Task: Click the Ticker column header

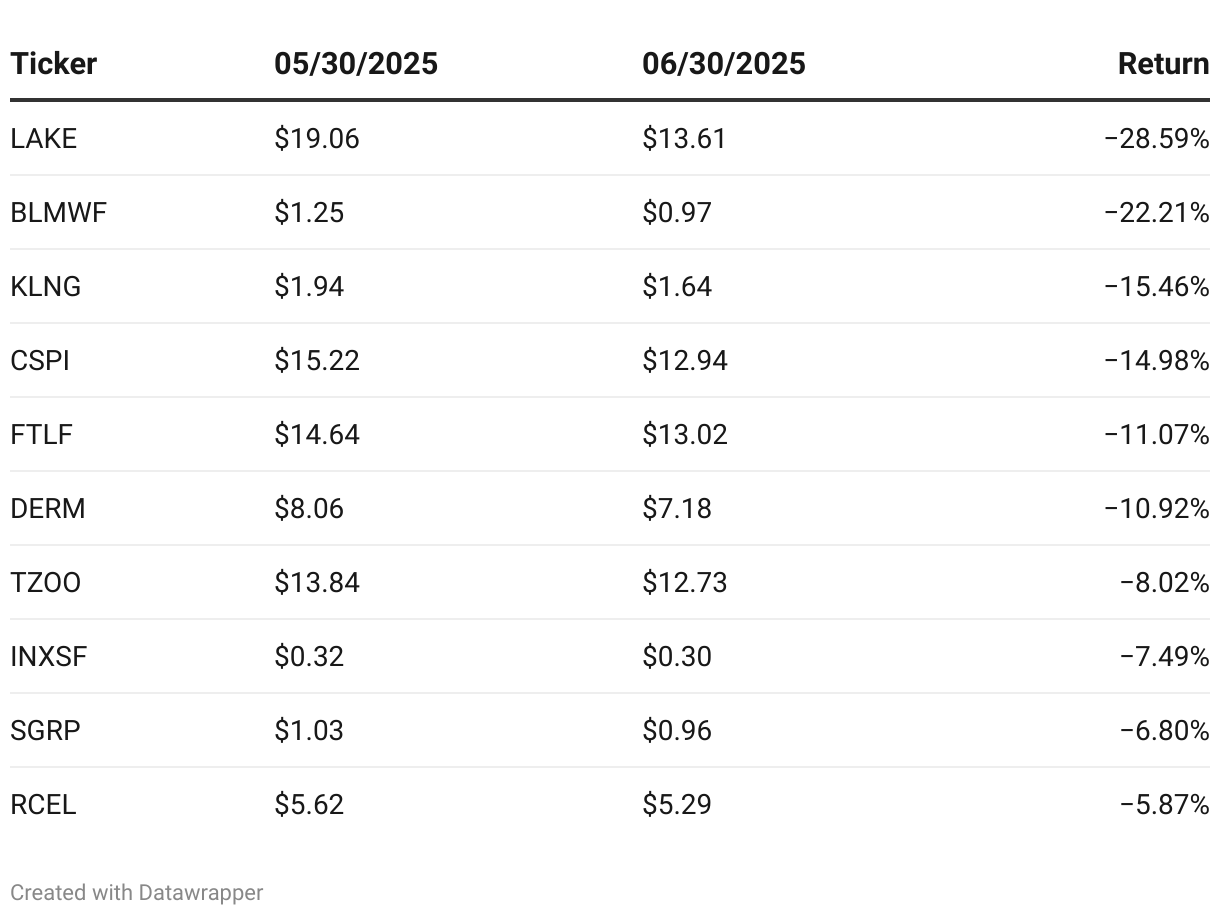Action: click(54, 64)
